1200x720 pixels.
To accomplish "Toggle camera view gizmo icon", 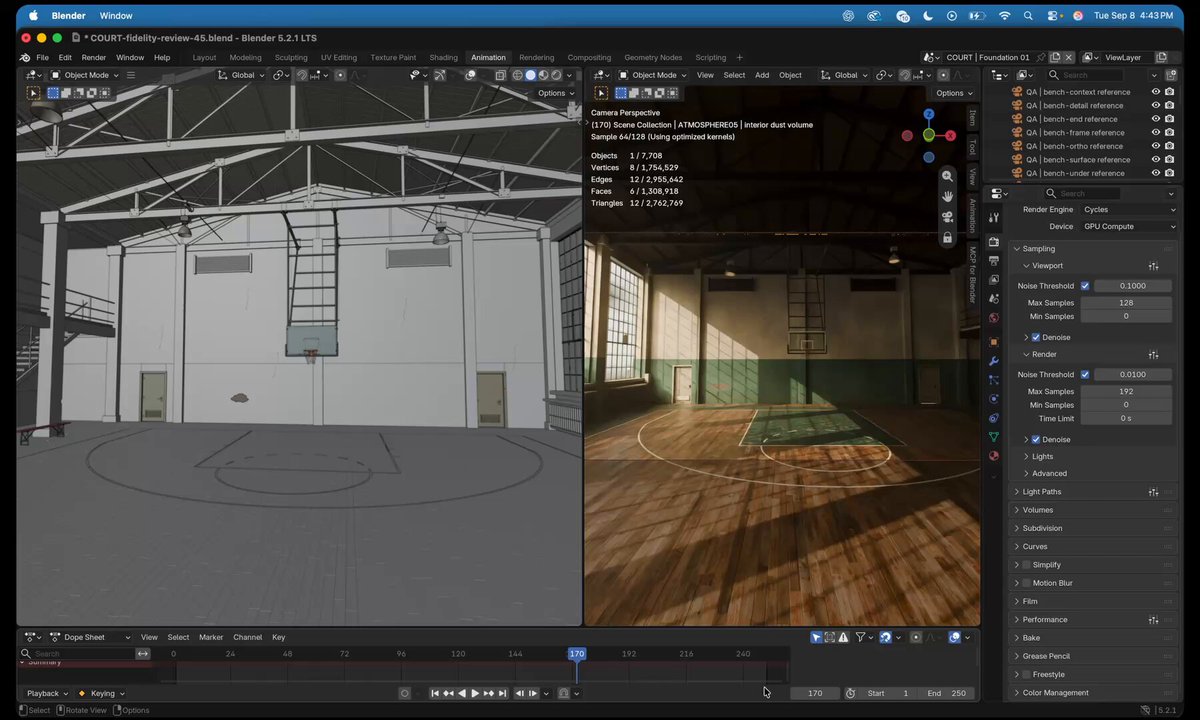I will pyautogui.click(x=947, y=217).
